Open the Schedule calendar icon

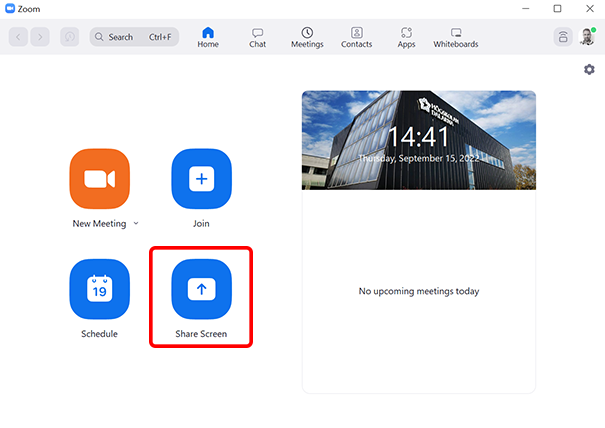(100, 289)
